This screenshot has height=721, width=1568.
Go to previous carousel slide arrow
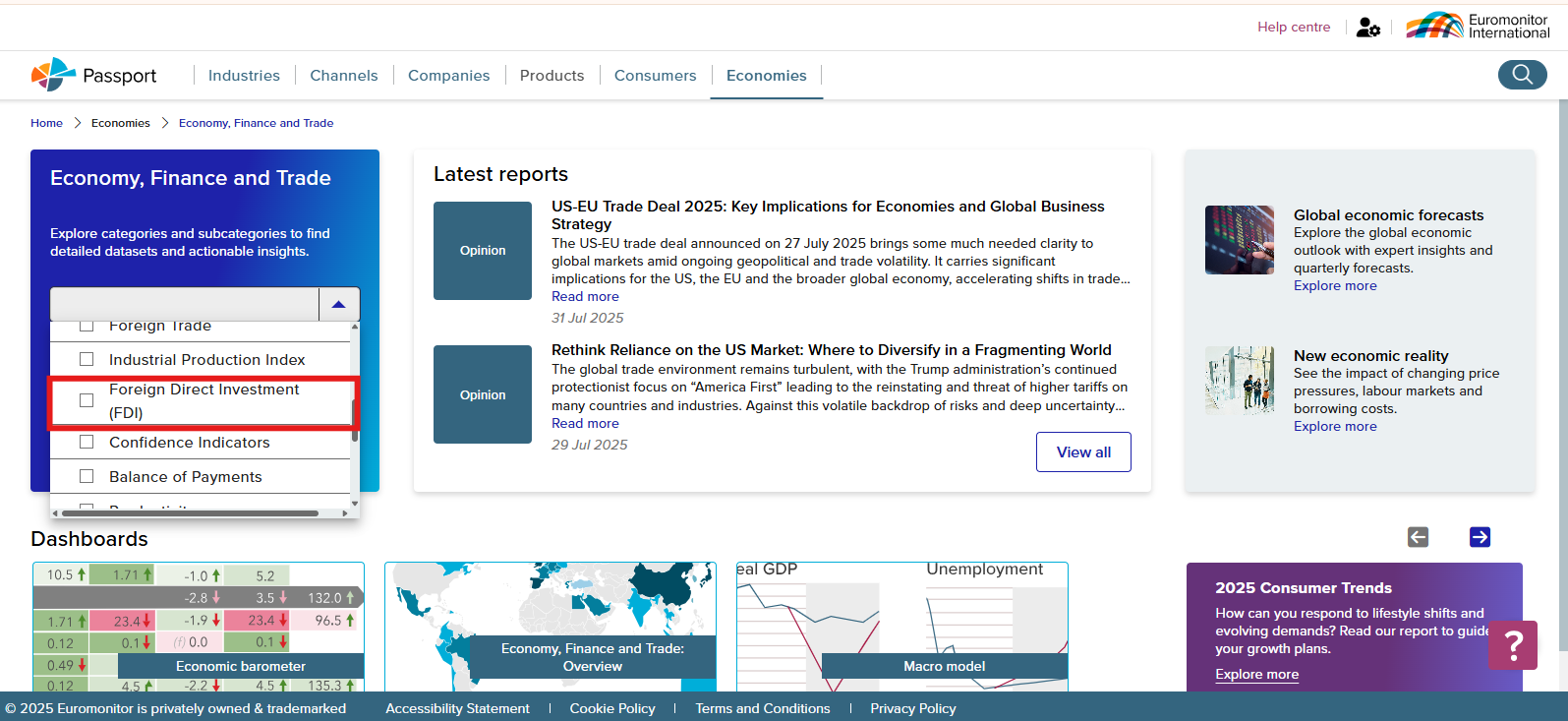(1418, 537)
